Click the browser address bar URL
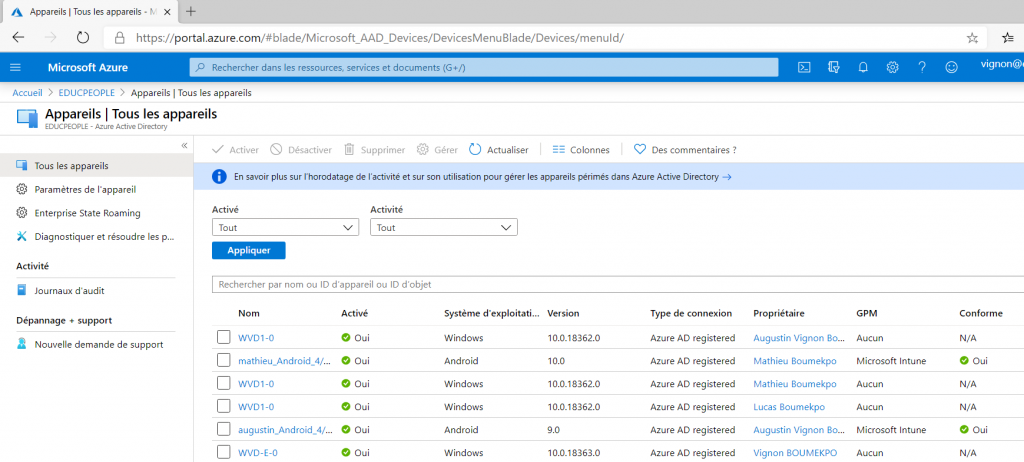This screenshot has height=462, width=1024. point(379,38)
